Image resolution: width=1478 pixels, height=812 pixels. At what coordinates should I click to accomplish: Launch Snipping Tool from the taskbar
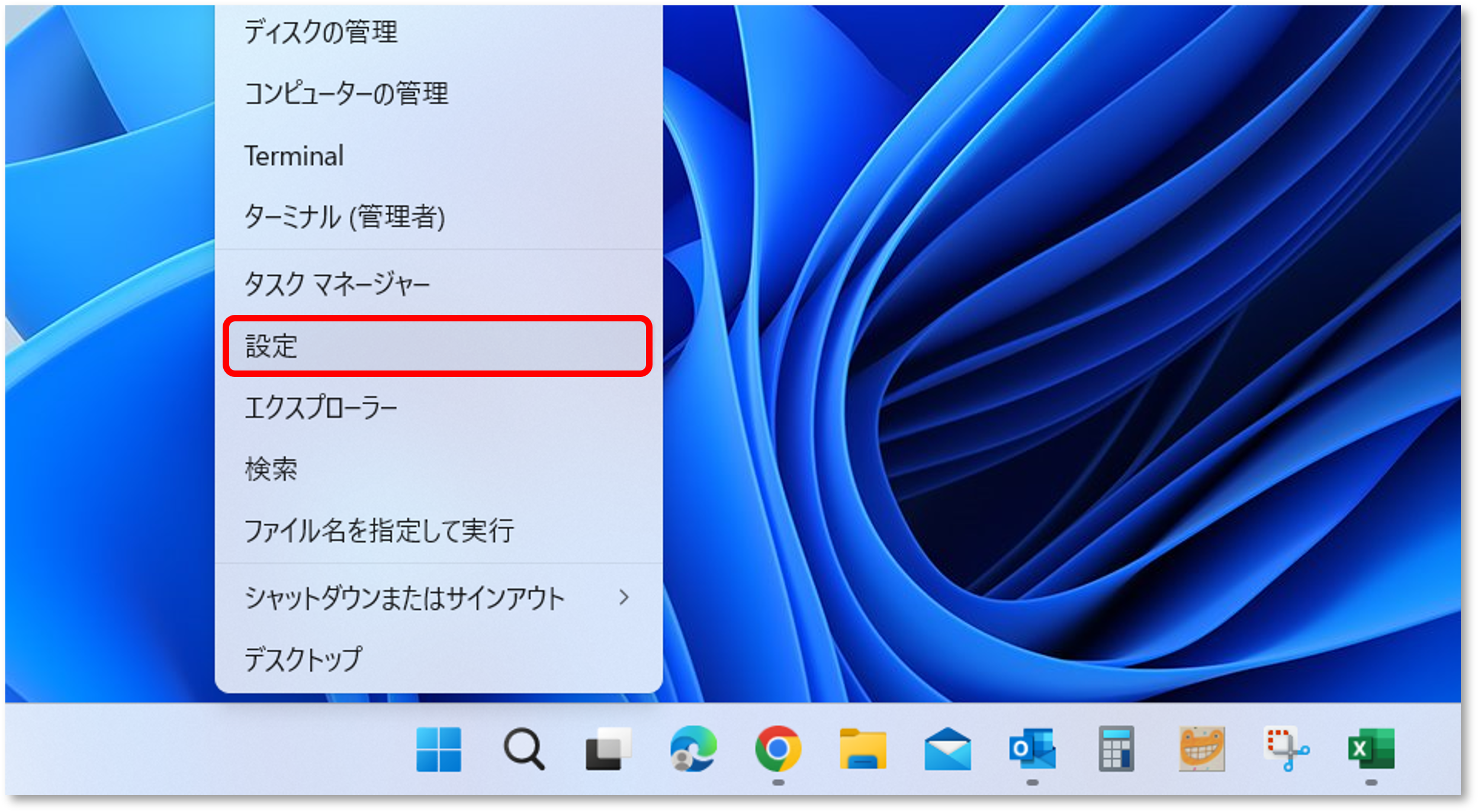click(x=1286, y=749)
